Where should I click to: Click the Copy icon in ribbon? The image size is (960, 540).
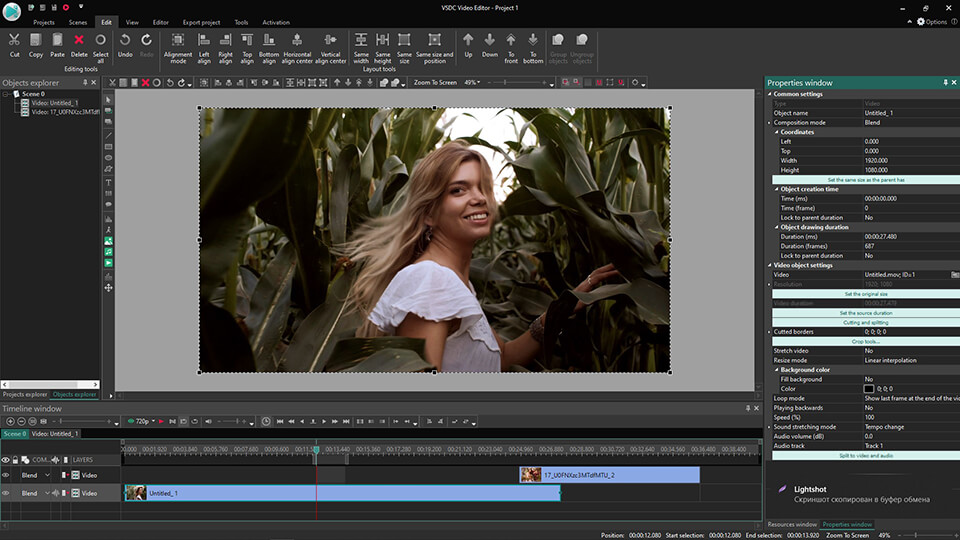(36, 40)
